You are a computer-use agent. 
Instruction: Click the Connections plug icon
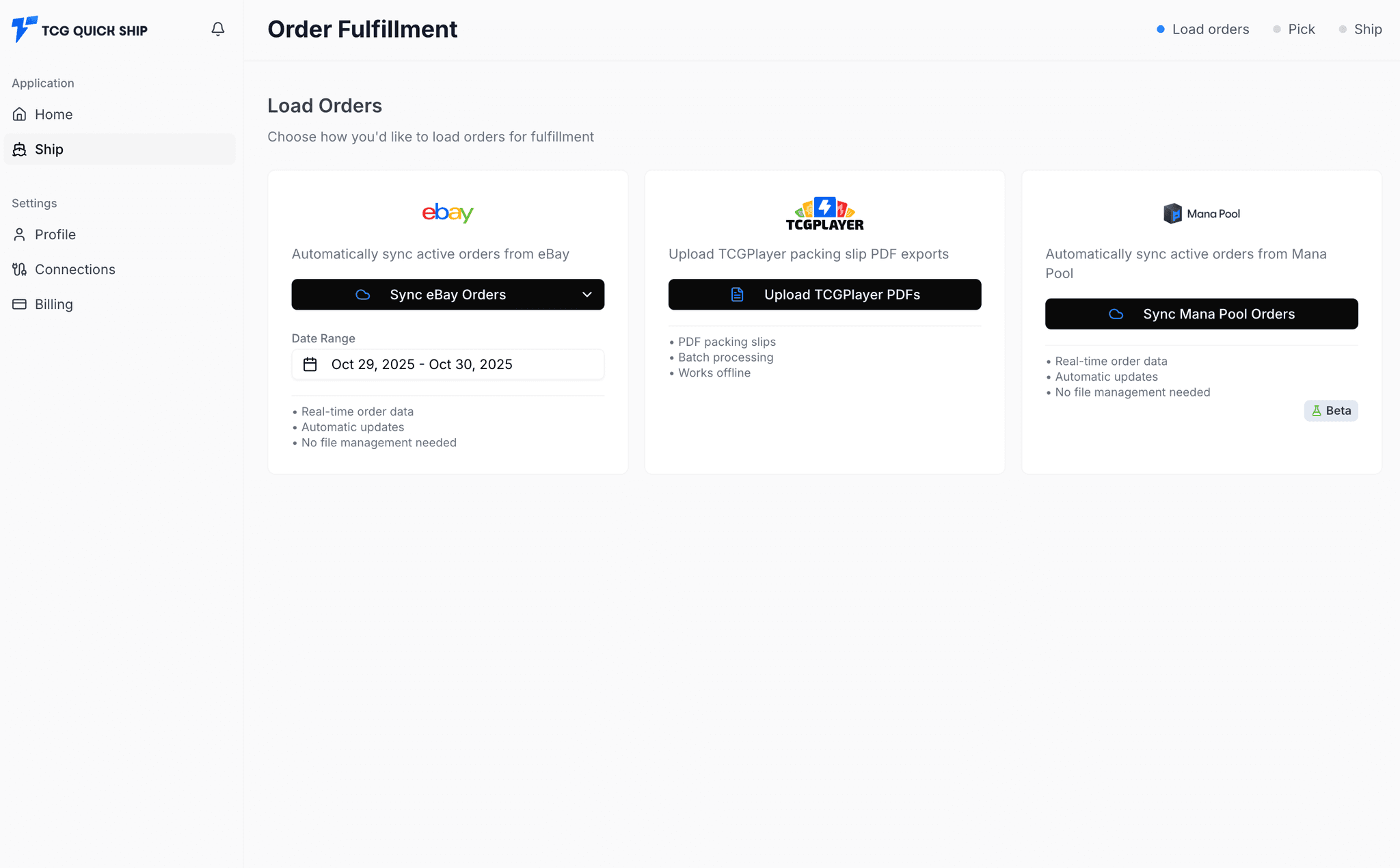(19, 269)
